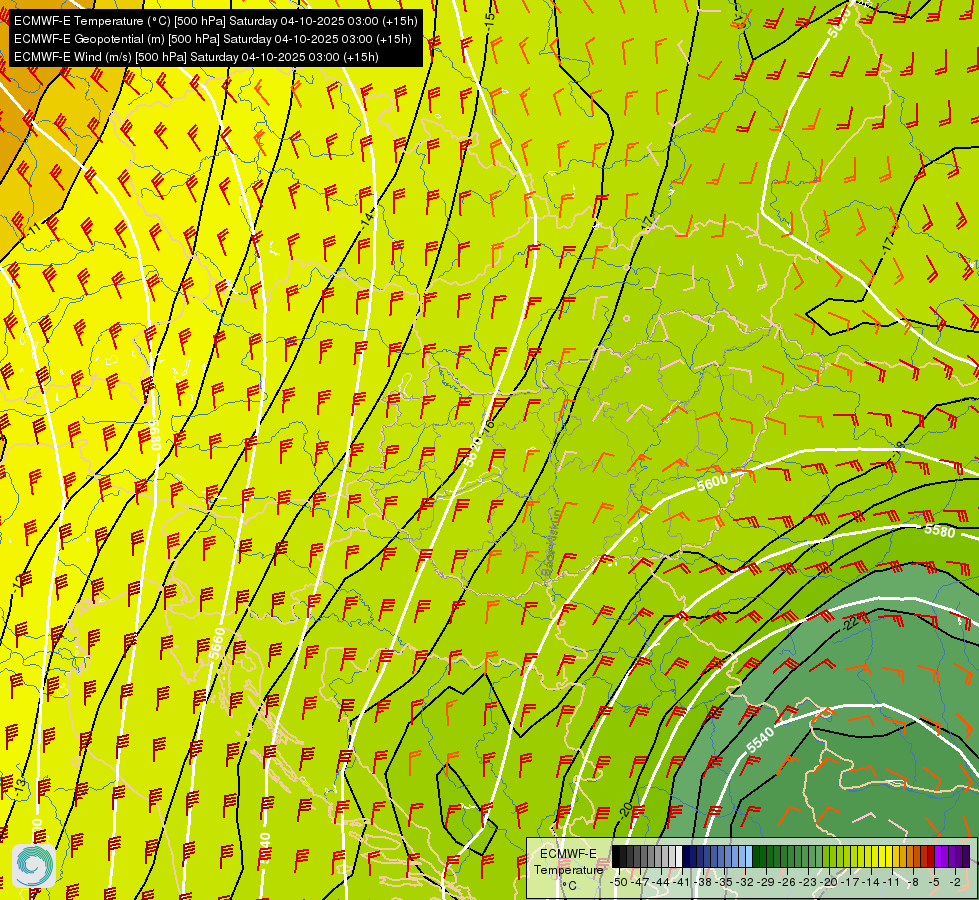Image resolution: width=979 pixels, height=900 pixels.
Task: Click the swirl logo icon in the bottom-left corner
Action: coord(34,866)
